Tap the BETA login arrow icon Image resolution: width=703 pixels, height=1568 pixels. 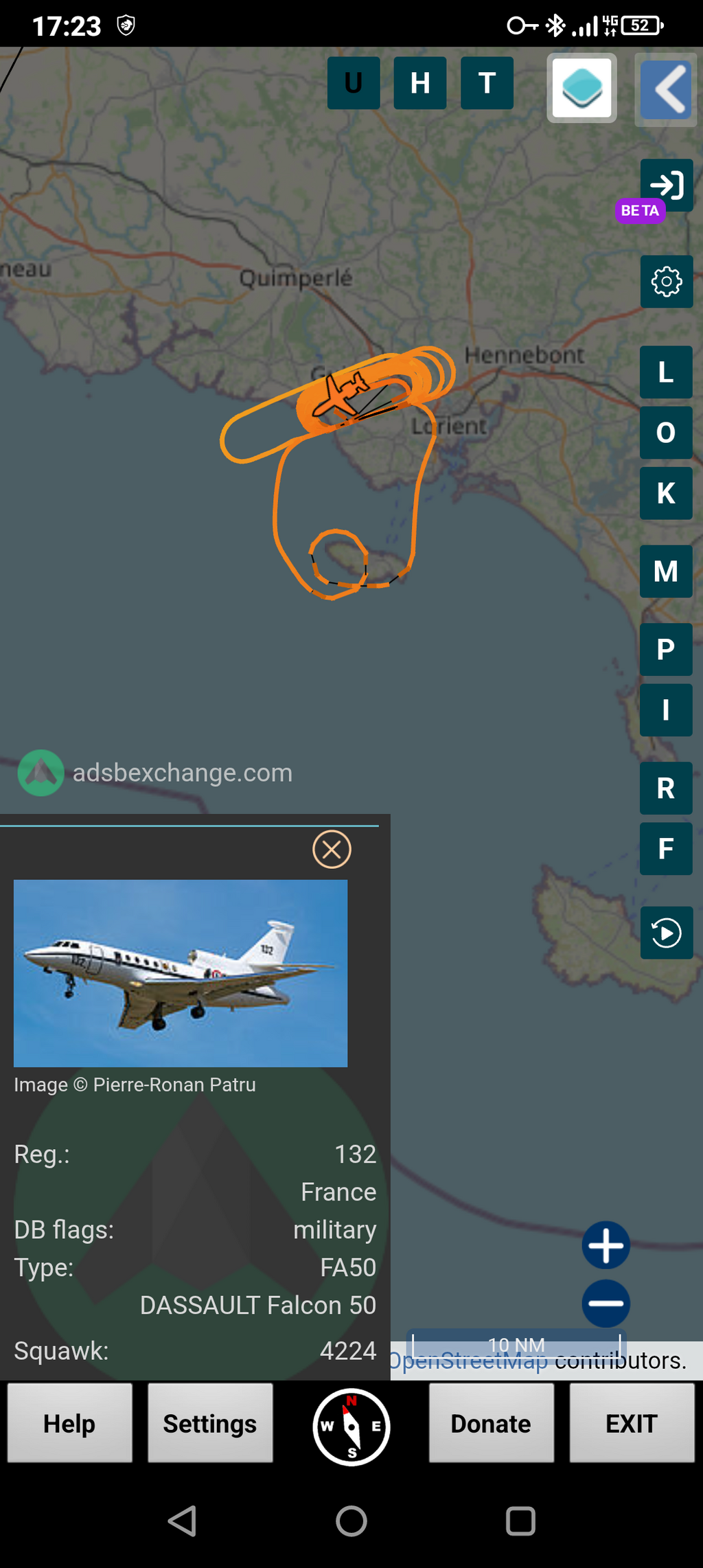coord(667,185)
